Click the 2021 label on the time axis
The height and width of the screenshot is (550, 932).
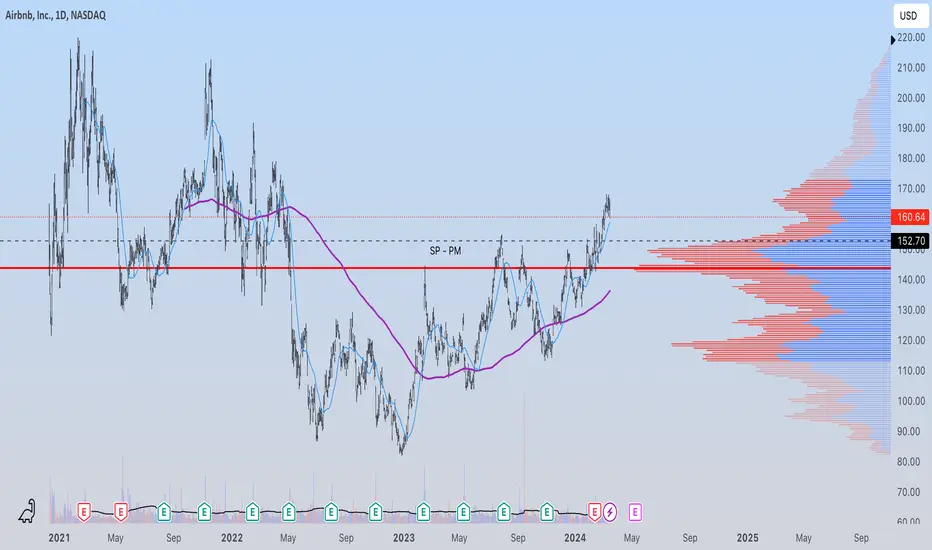point(59,538)
